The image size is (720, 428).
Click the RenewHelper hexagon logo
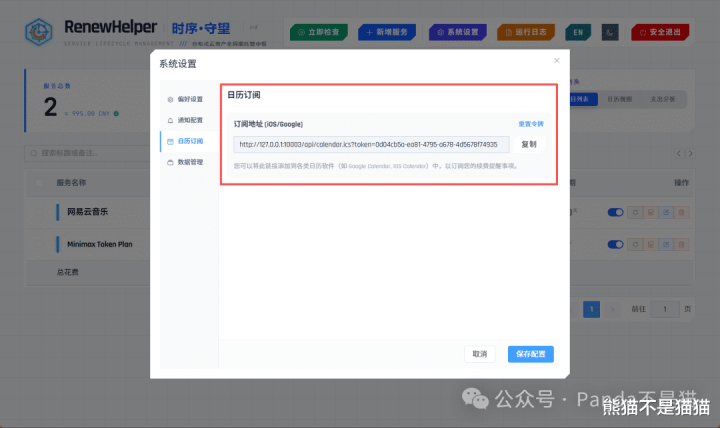tap(39, 32)
